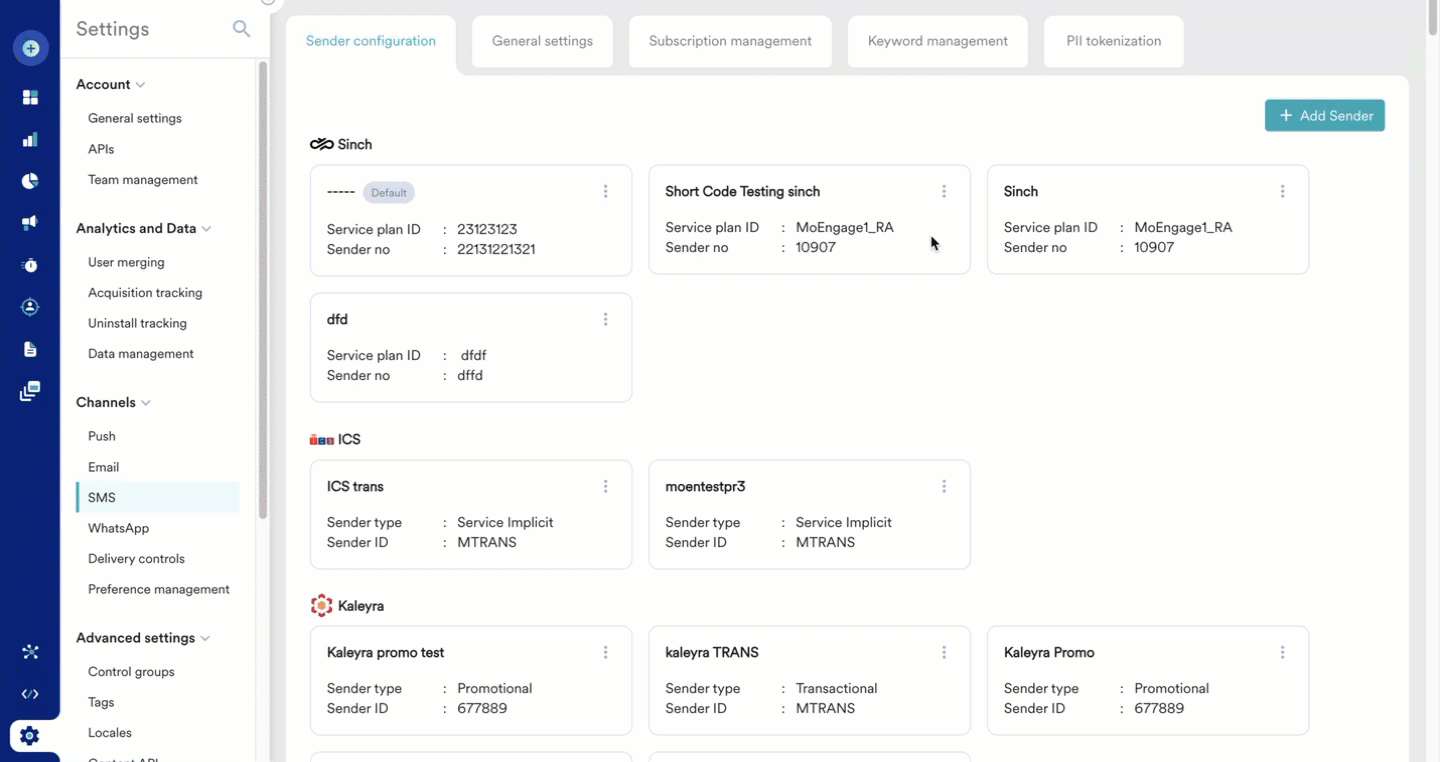Viewport: 1440px width, 762px height.
Task: Open the PII tokenization tab
Action: tap(1114, 41)
